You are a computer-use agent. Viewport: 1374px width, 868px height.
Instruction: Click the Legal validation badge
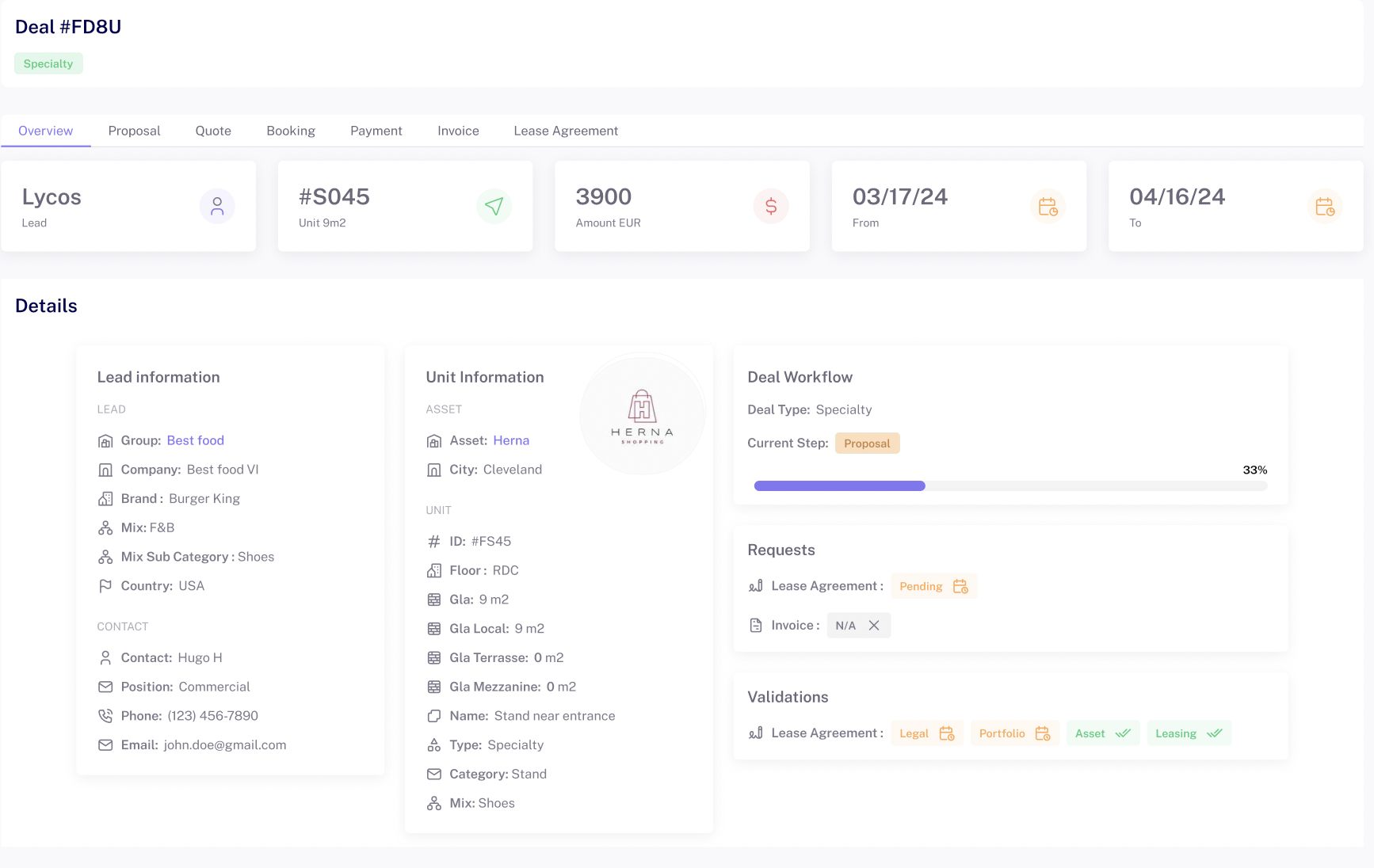pos(926,733)
